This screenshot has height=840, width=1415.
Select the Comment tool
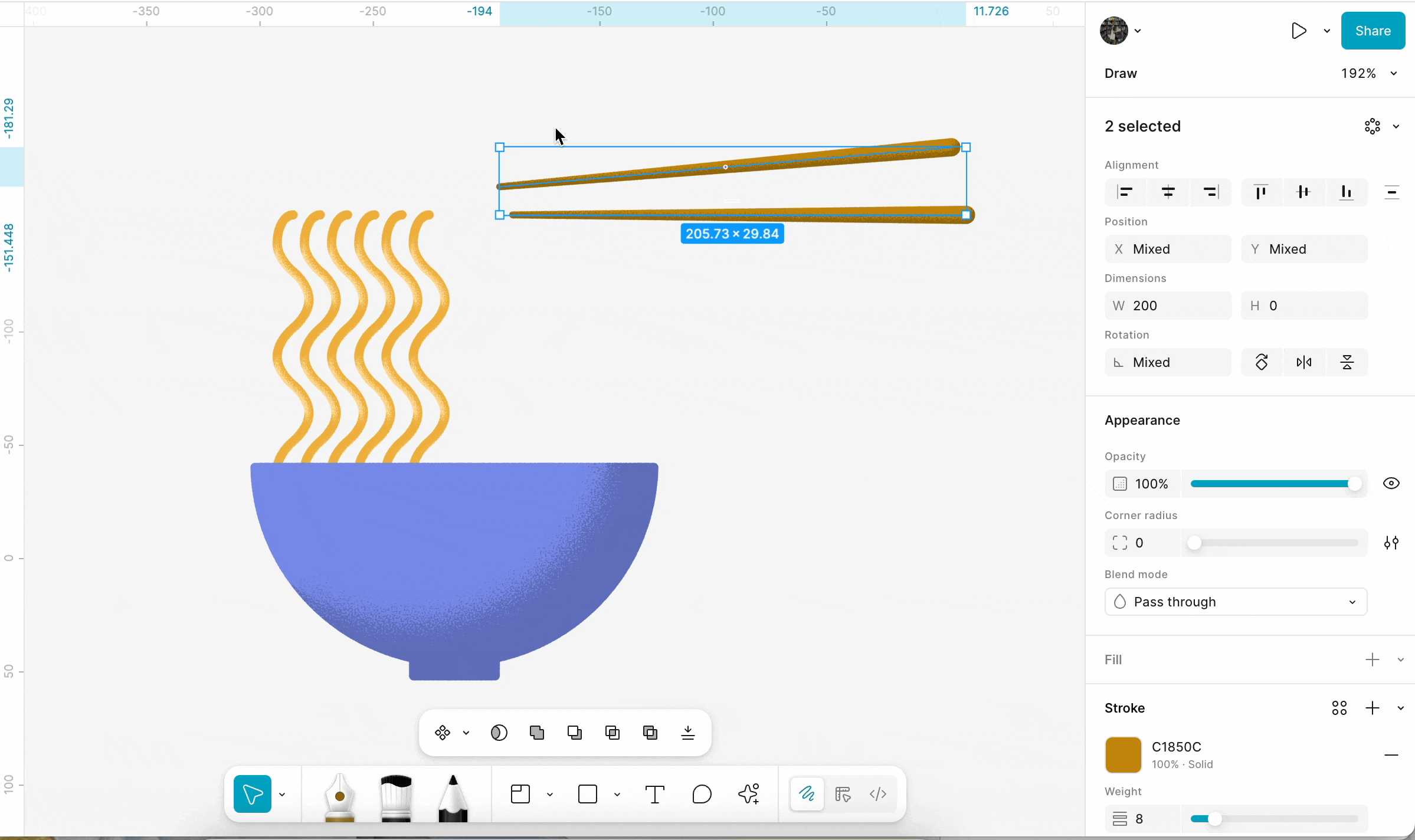[702, 794]
